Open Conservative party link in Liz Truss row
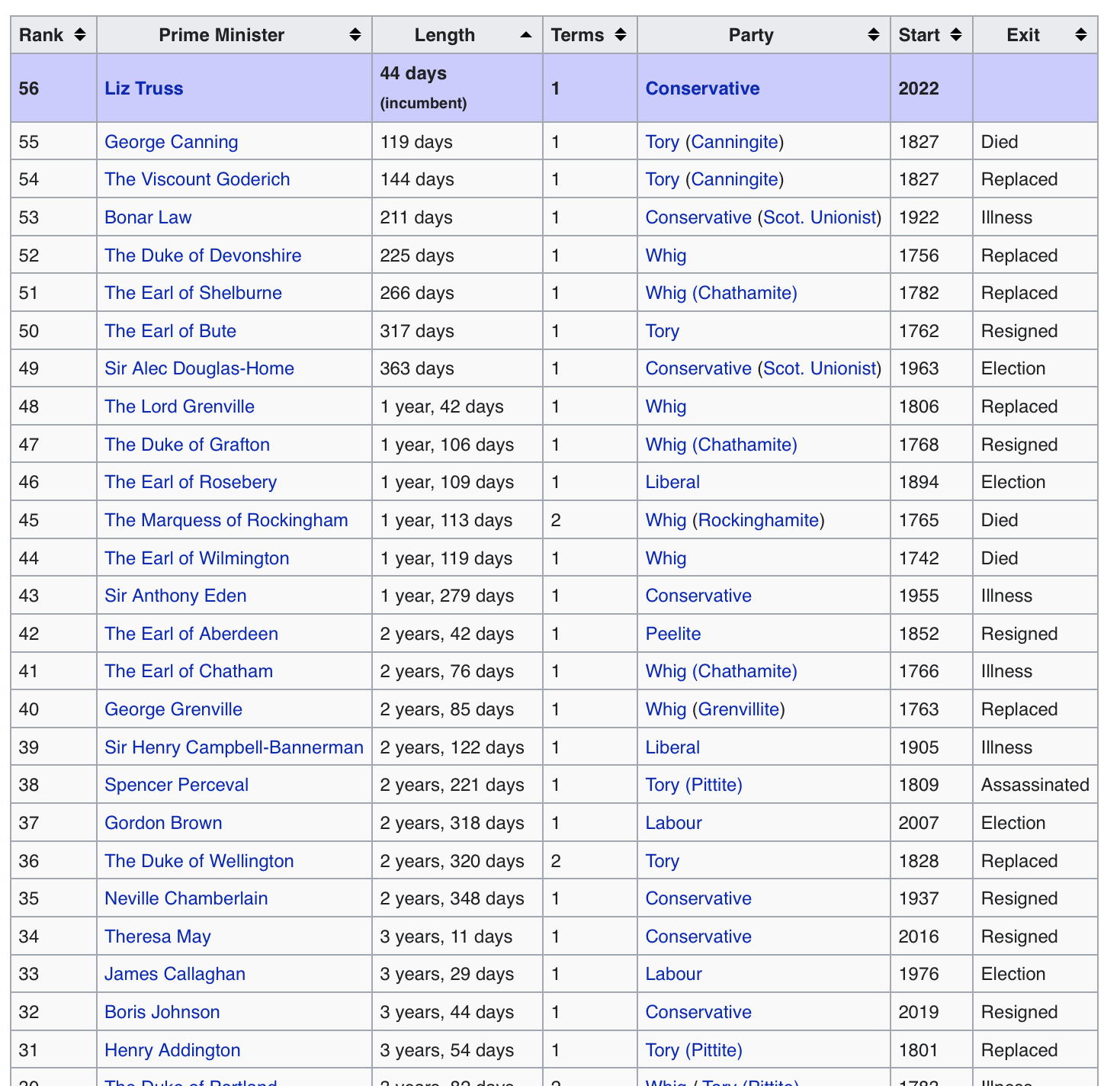Screen dimensions: 1120x1086 pyautogui.click(x=703, y=88)
